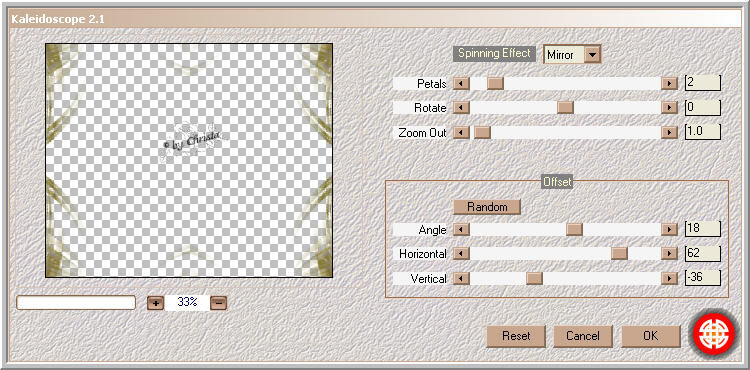Click the Angle left arrow

click(461, 229)
